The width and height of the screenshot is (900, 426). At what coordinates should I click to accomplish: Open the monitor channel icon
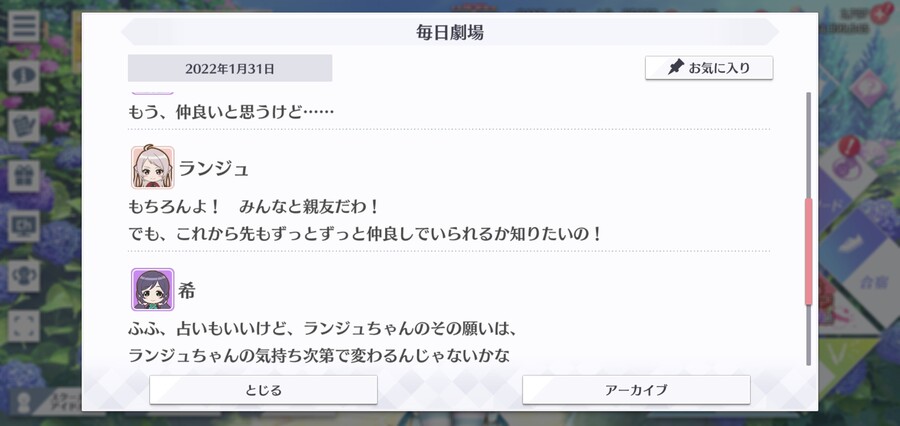[x=24, y=226]
